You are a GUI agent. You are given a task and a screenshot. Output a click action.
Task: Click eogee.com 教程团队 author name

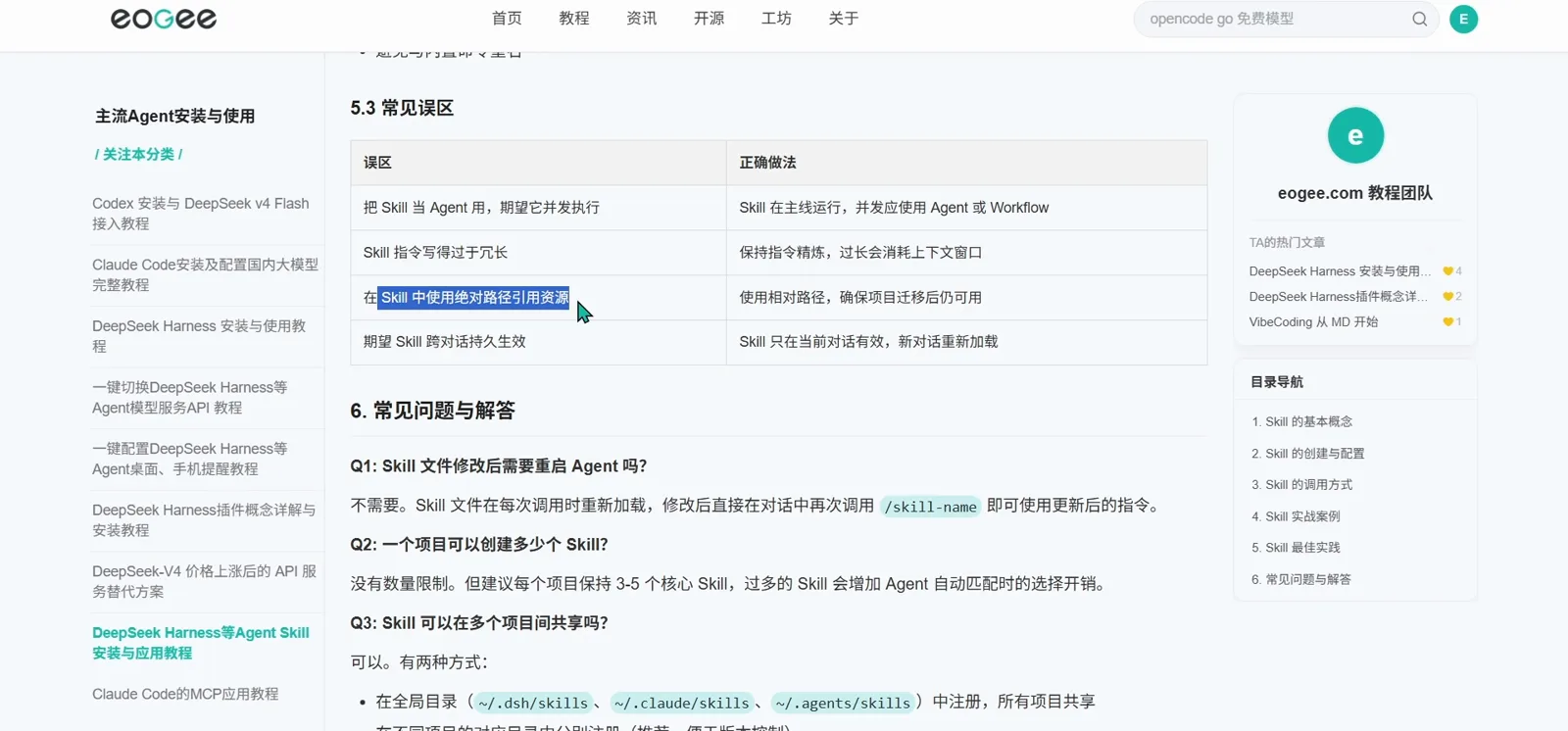coord(1355,193)
